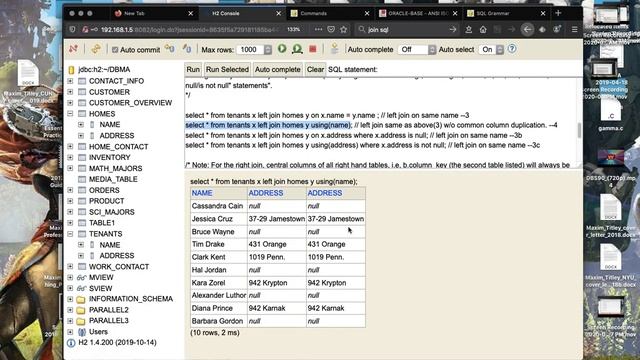The height and width of the screenshot is (360, 640).
Task: Click the Refresh database tree icon
Action: [96, 49]
